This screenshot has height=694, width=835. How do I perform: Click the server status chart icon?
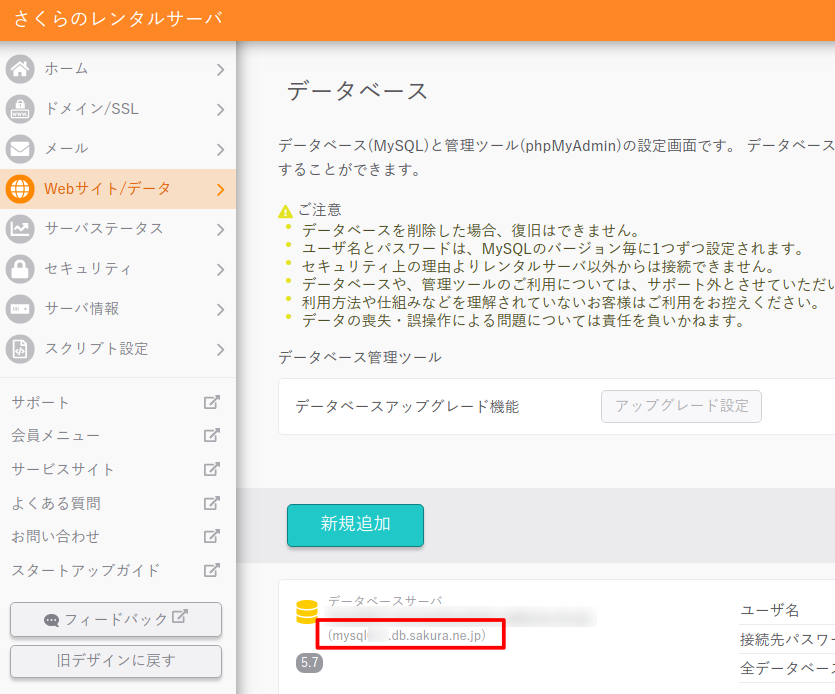pyautogui.click(x=20, y=229)
